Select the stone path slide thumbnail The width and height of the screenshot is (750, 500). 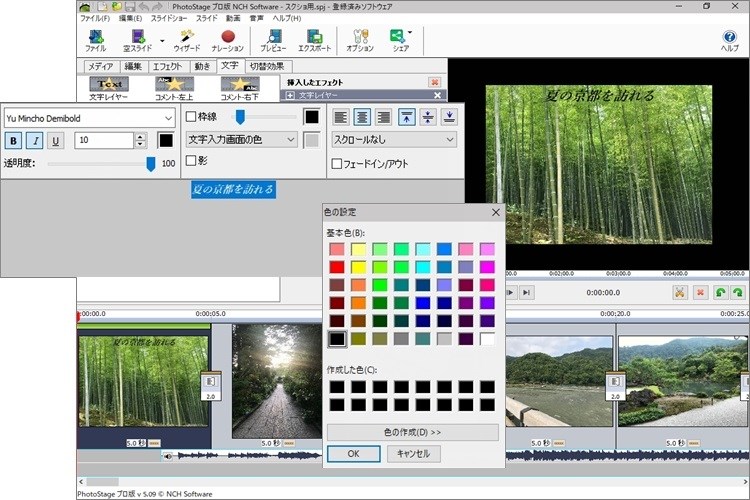click(x=277, y=381)
